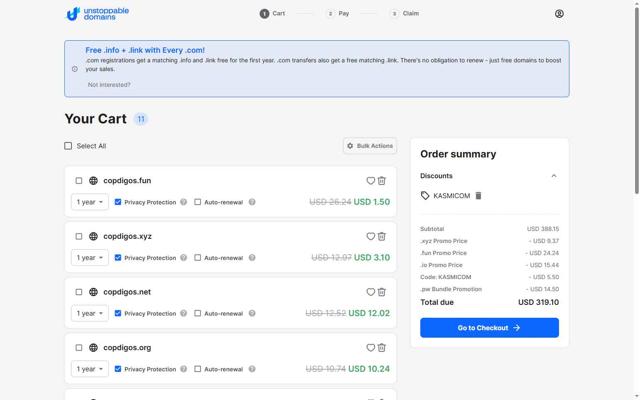The image size is (640, 400).
Task: Add copdigos.org to wishlist with heart icon
Action: [x=370, y=347]
